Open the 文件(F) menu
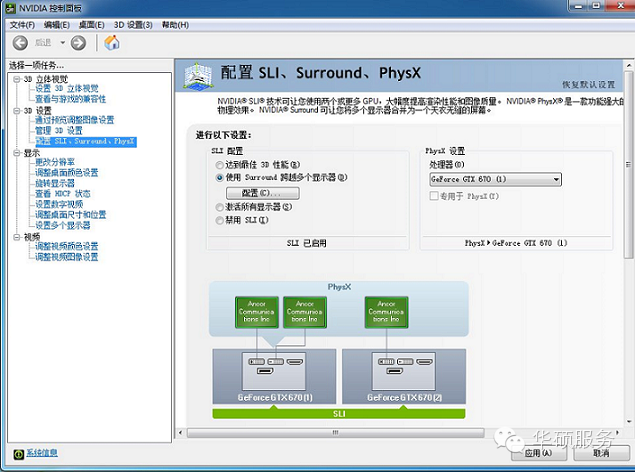Viewport: 635px width, 472px height. [x=22, y=25]
